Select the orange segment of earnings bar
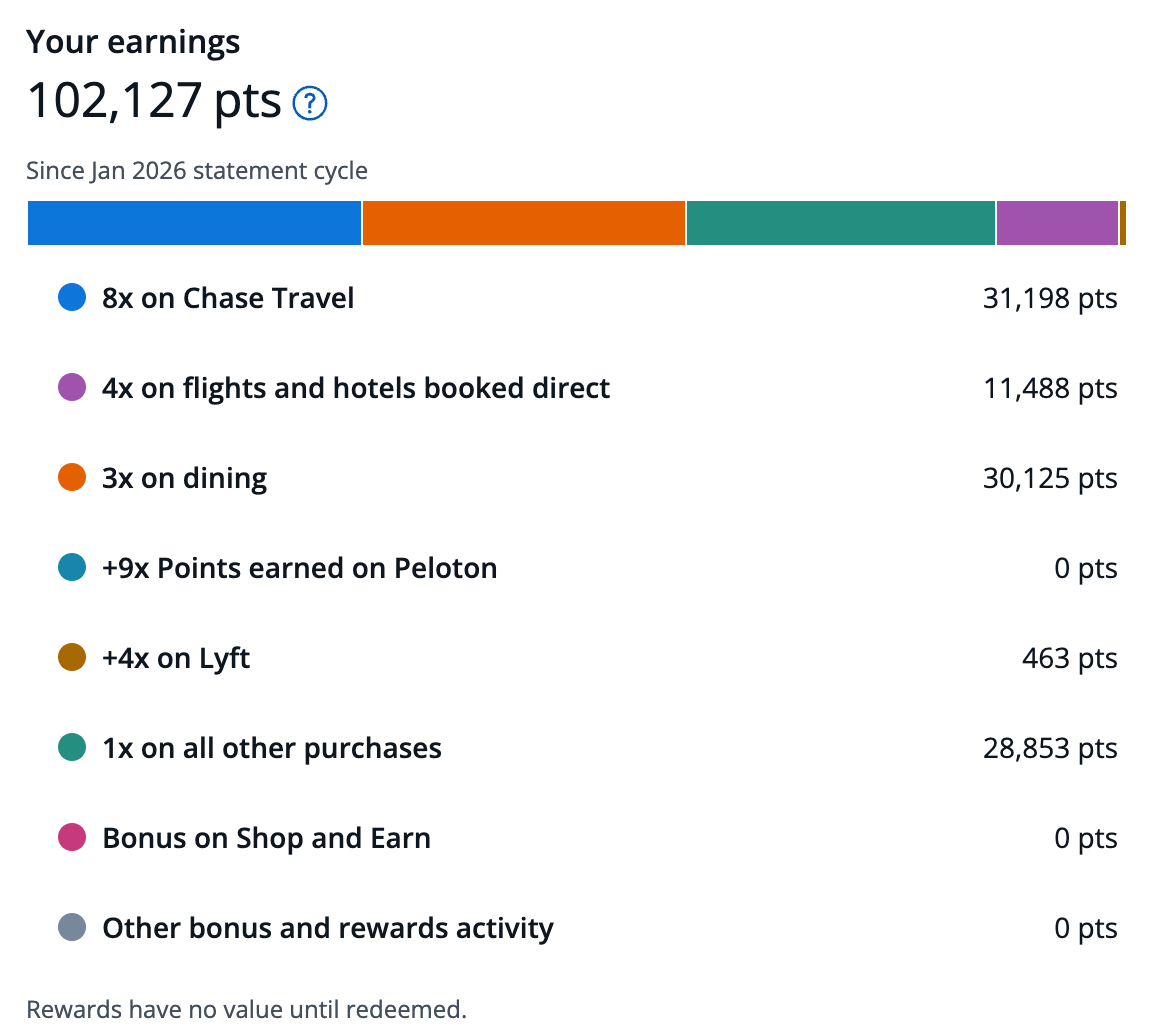 524,223
